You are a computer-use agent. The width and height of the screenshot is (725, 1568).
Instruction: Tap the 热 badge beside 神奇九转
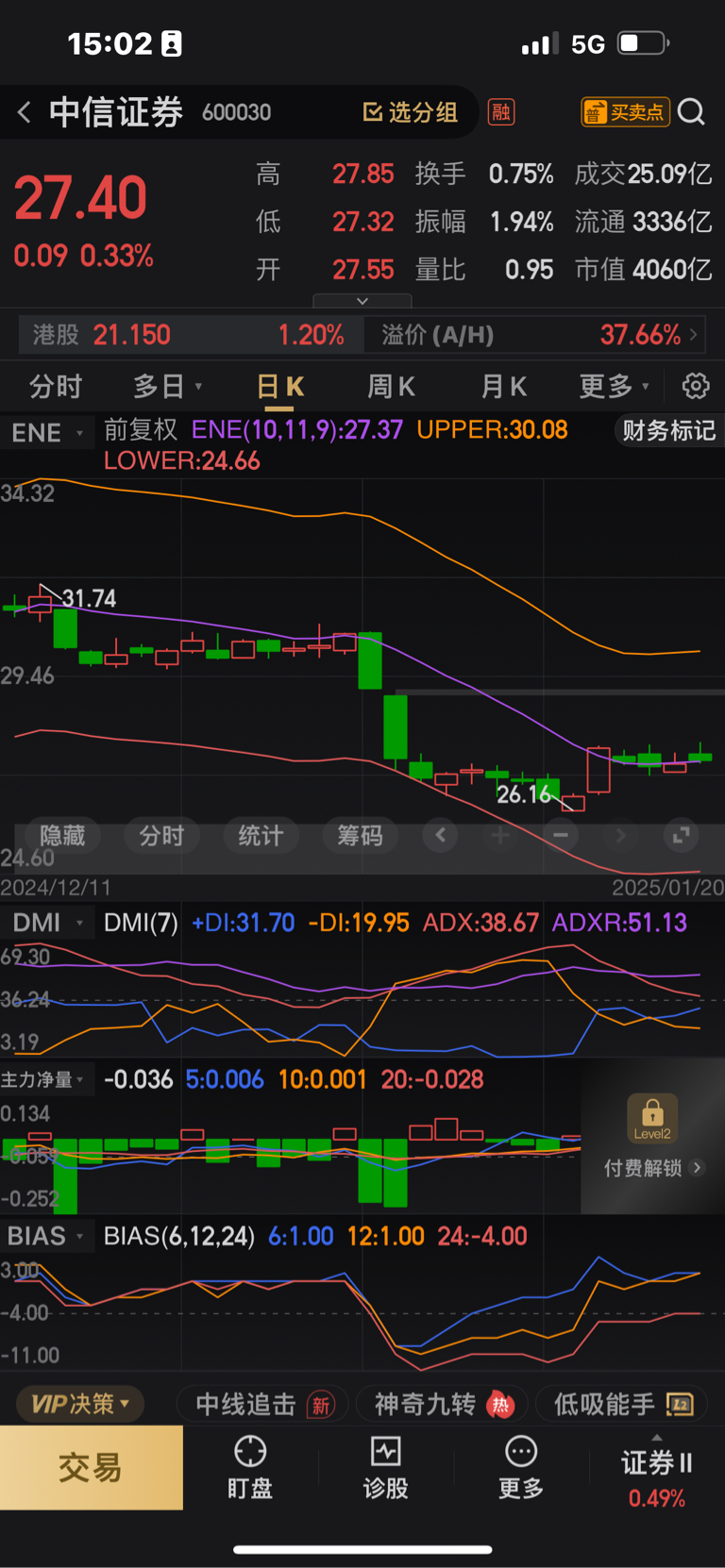click(x=500, y=1405)
